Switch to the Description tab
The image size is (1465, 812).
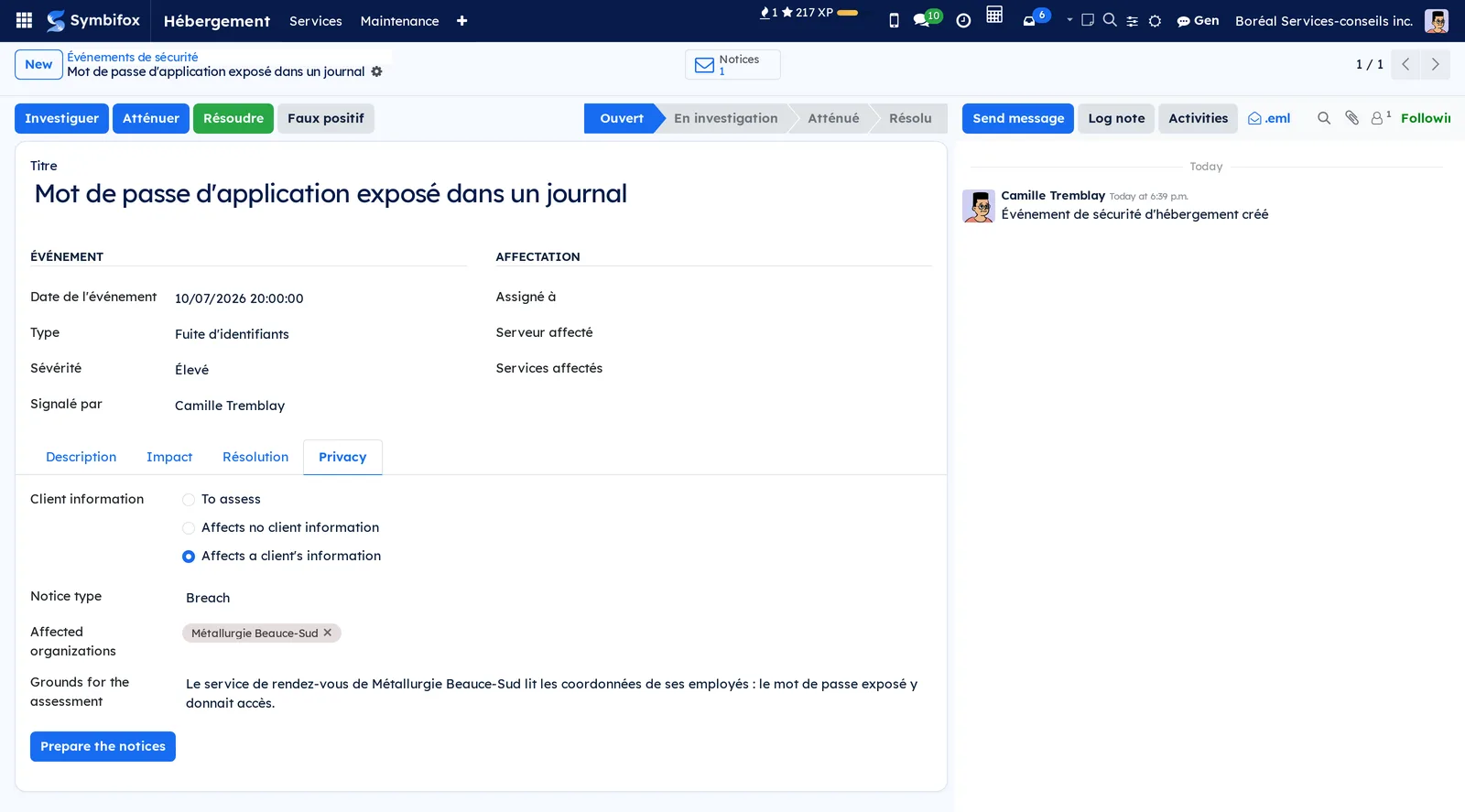pyautogui.click(x=81, y=457)
